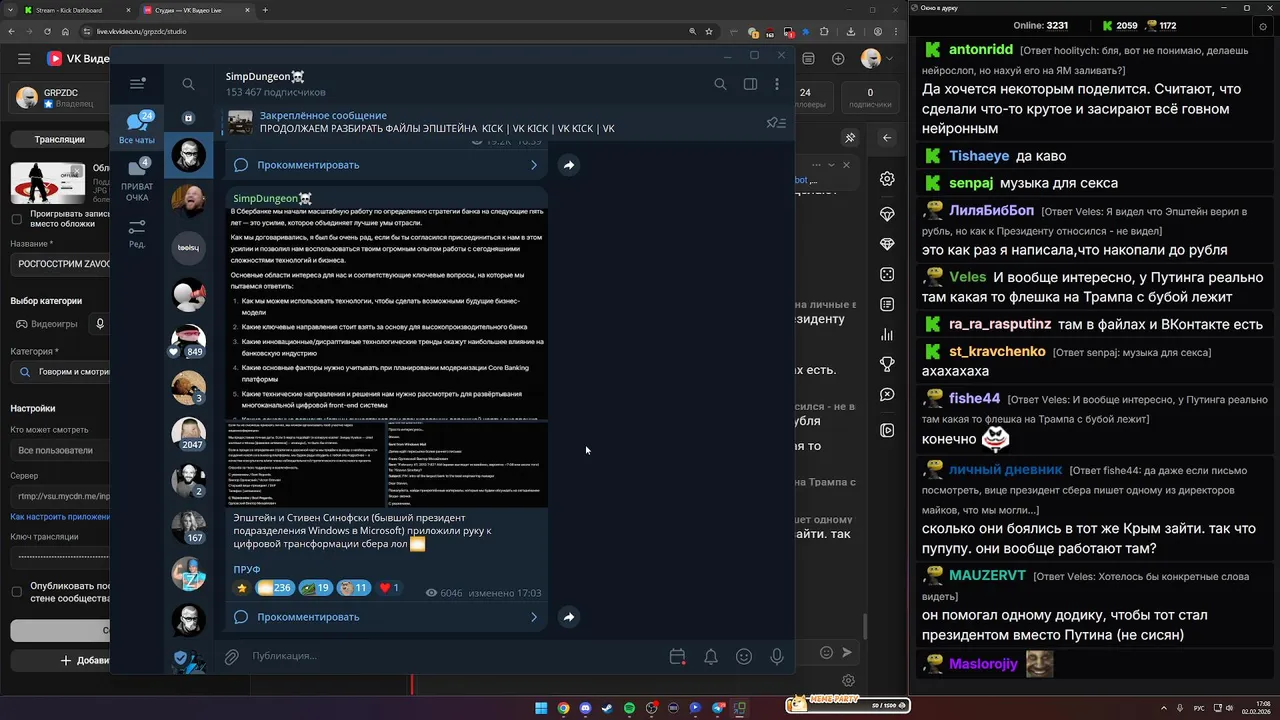The width and height of the screenshot is (1280, 720).
Task: Open the 'Ред.' folder editing item
Action: 137,234
